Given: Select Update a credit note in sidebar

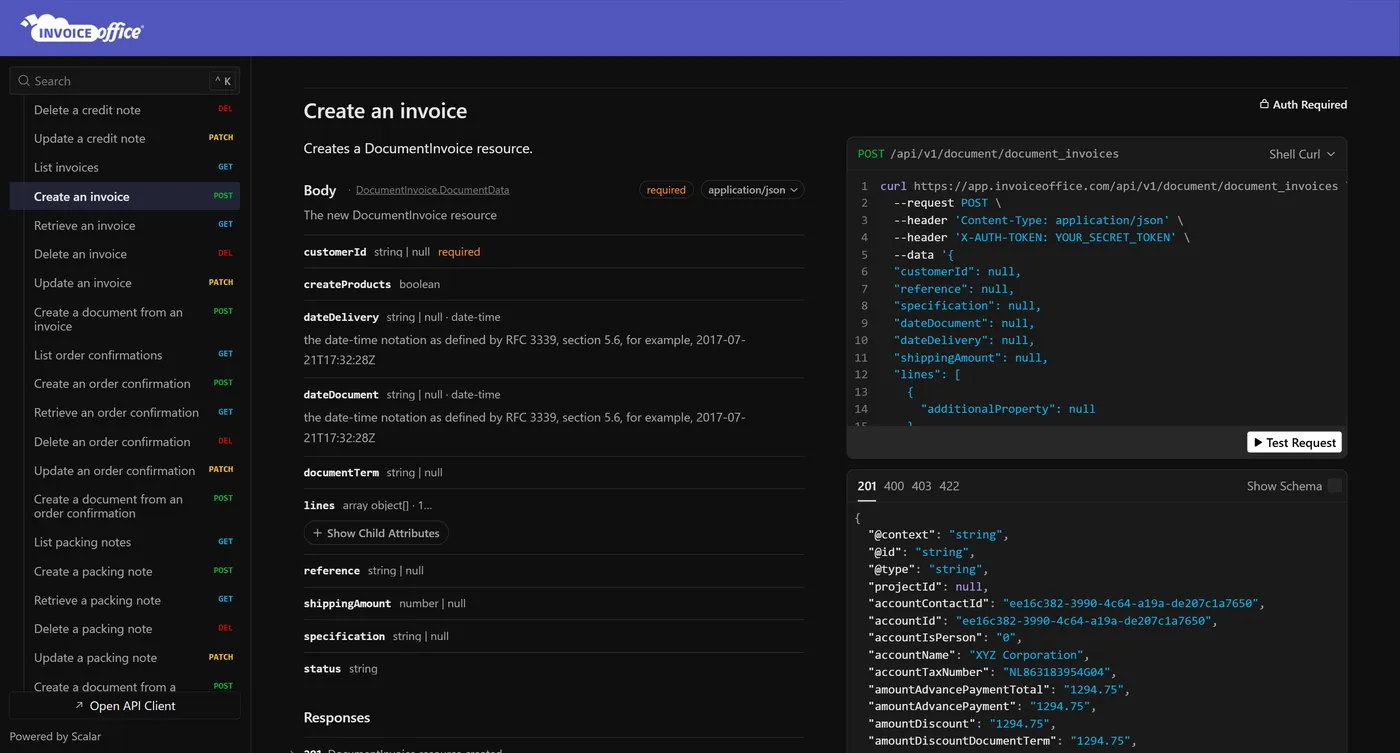Looking at the screenshot, I should click(125, 139).
